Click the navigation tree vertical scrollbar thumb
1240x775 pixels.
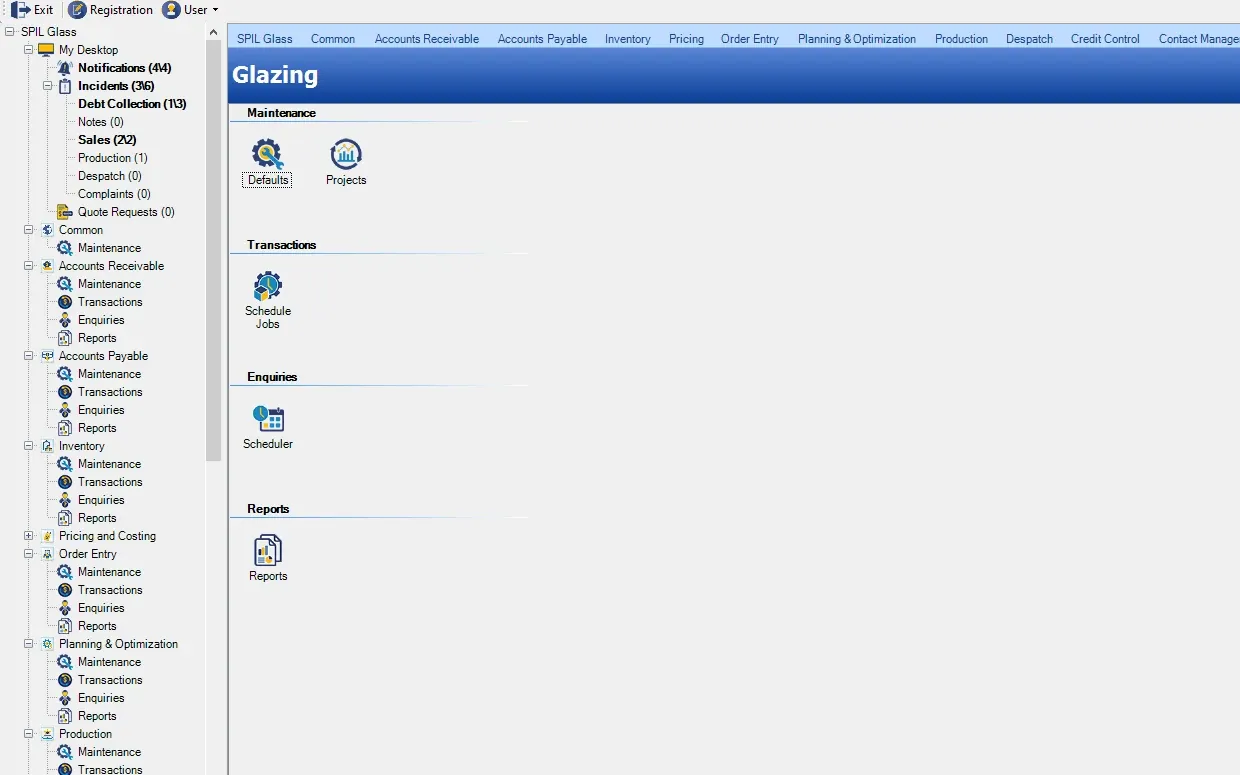tap(214, 251)
